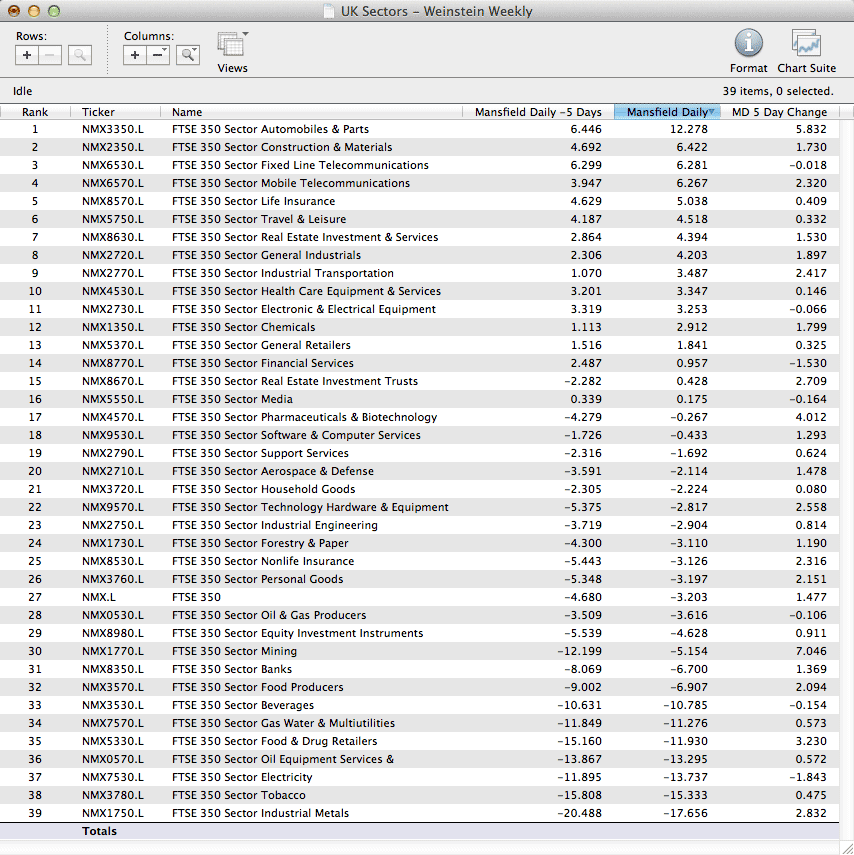This screenshot has height=855, width=854.
Task: Click the MD 5 Day Change header
Action: click(779, 112)
